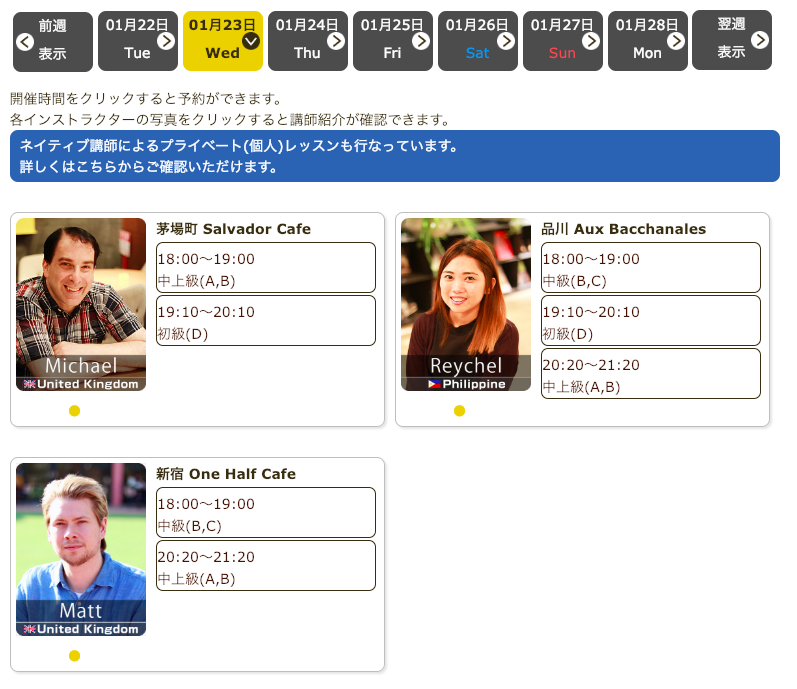Open Reychel's instructor profile photo

[x=466, y=304]
